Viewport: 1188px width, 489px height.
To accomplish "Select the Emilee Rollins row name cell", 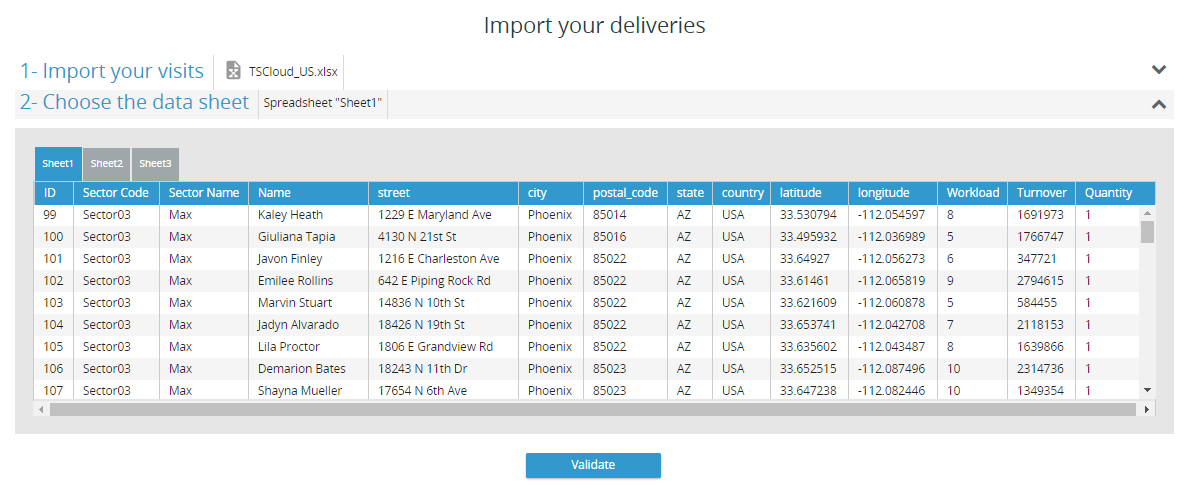I will 295,281.
